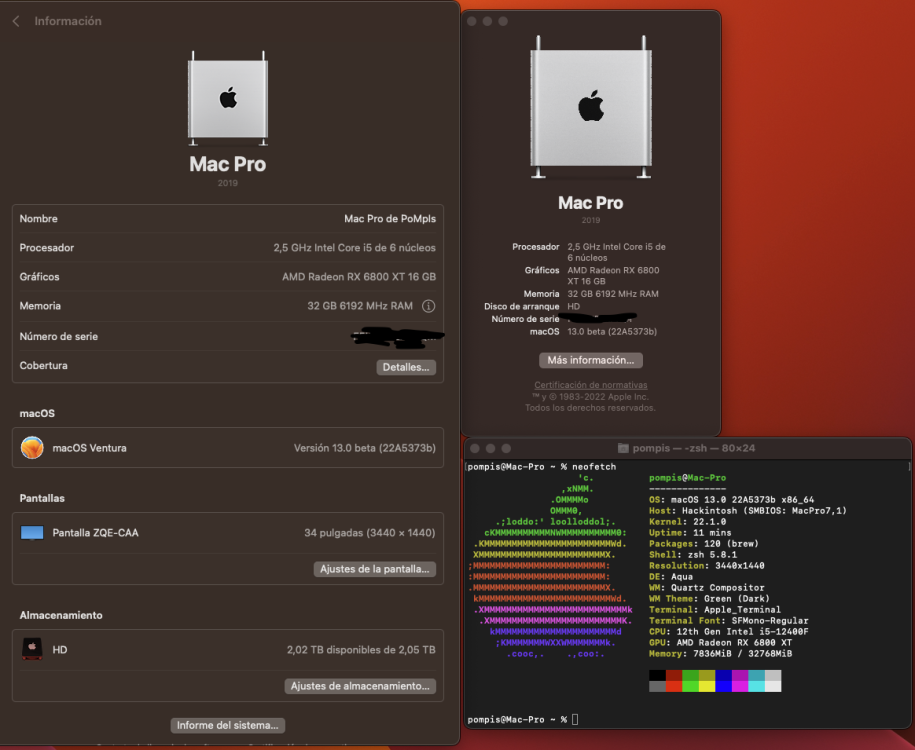Close the Terminal window
Image resolution: width=915 pixels, height=750 pixels.
(x=474, y=448)
